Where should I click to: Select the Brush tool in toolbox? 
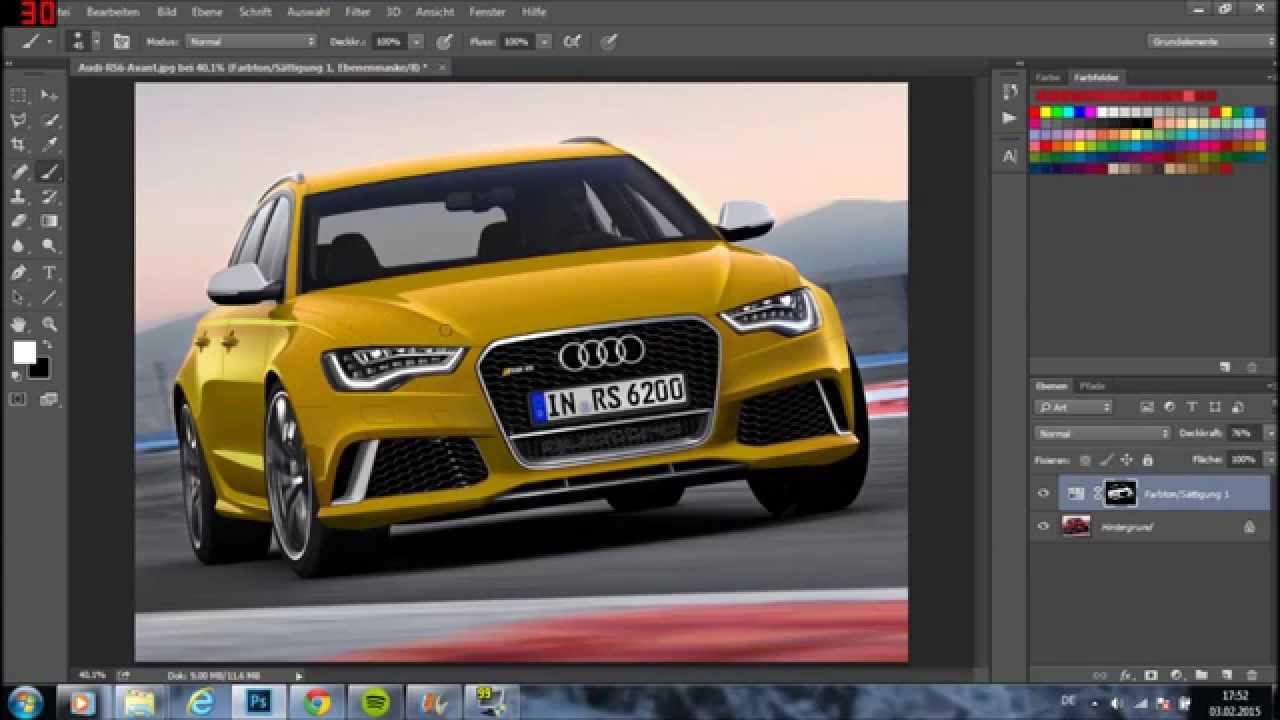(49, 172)
